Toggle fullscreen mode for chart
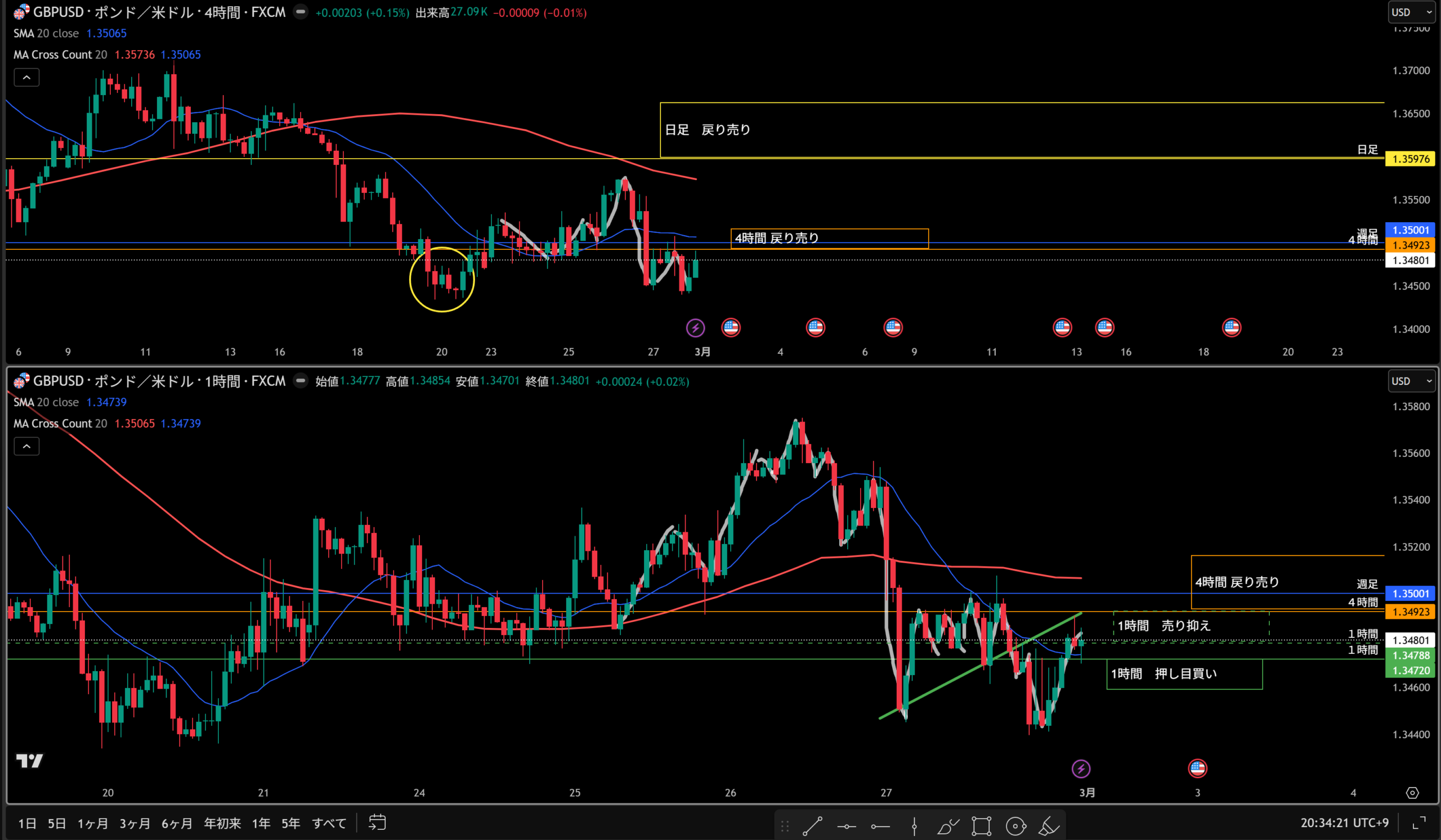 click(x=1418, y=823)
